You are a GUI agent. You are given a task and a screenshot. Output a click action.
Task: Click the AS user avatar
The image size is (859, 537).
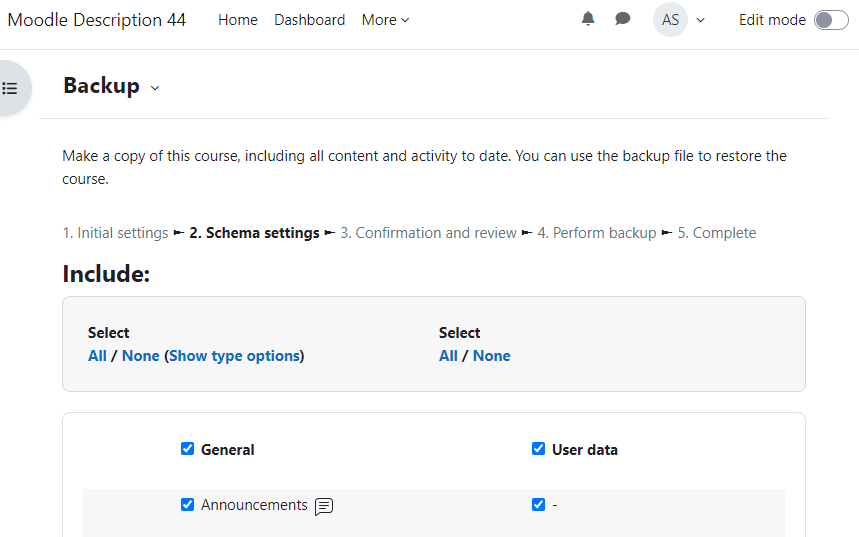click(x=670, y=20)
